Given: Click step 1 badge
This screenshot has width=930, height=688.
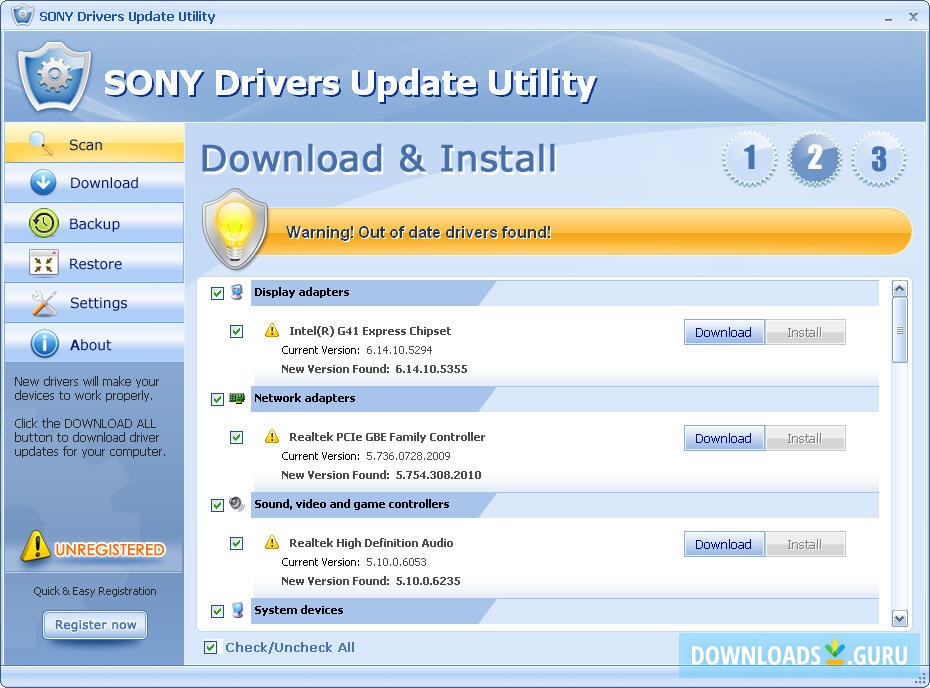Looking at the screenshot, I should [750, 158].
